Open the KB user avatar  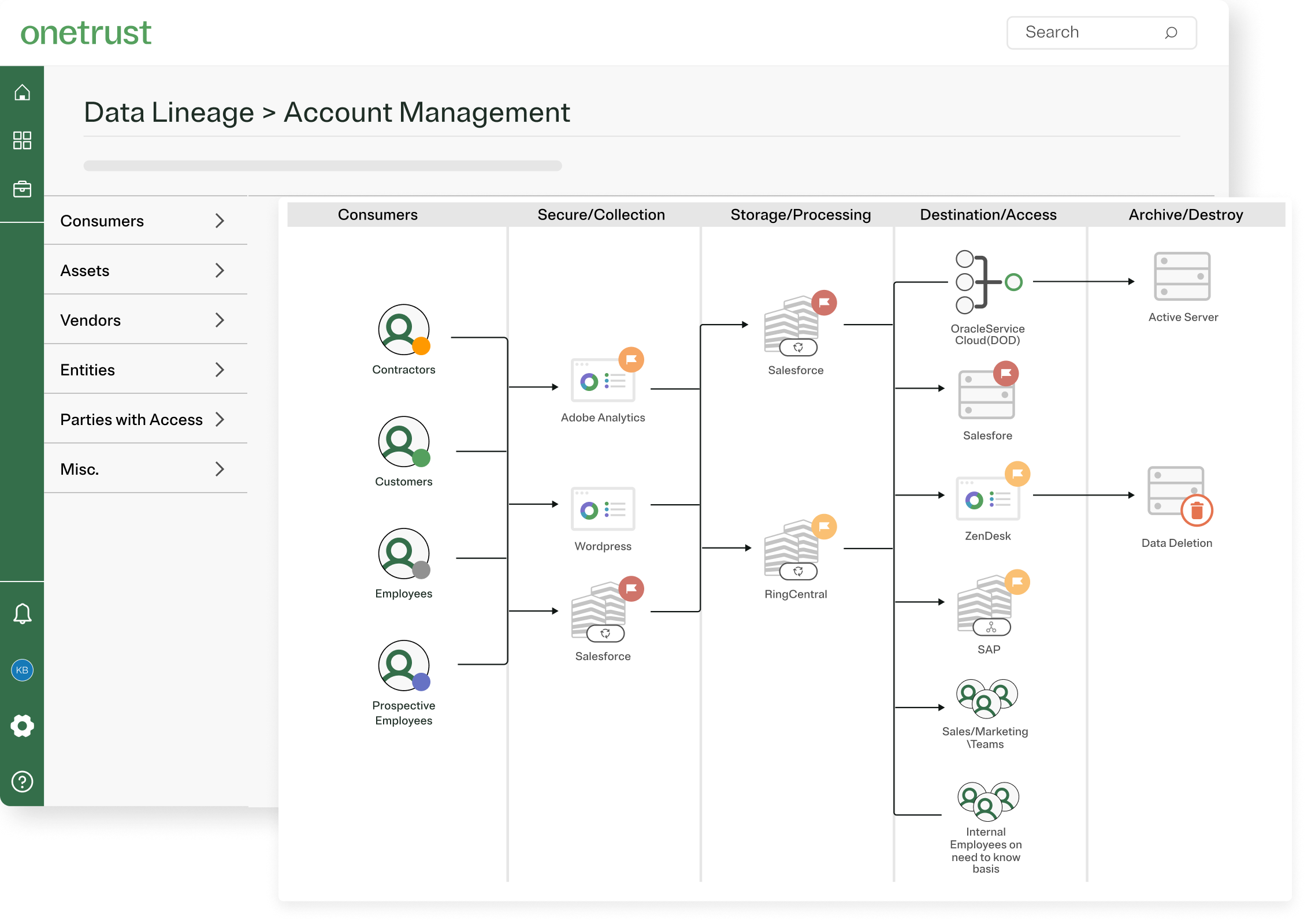click(x=22, y=670)
